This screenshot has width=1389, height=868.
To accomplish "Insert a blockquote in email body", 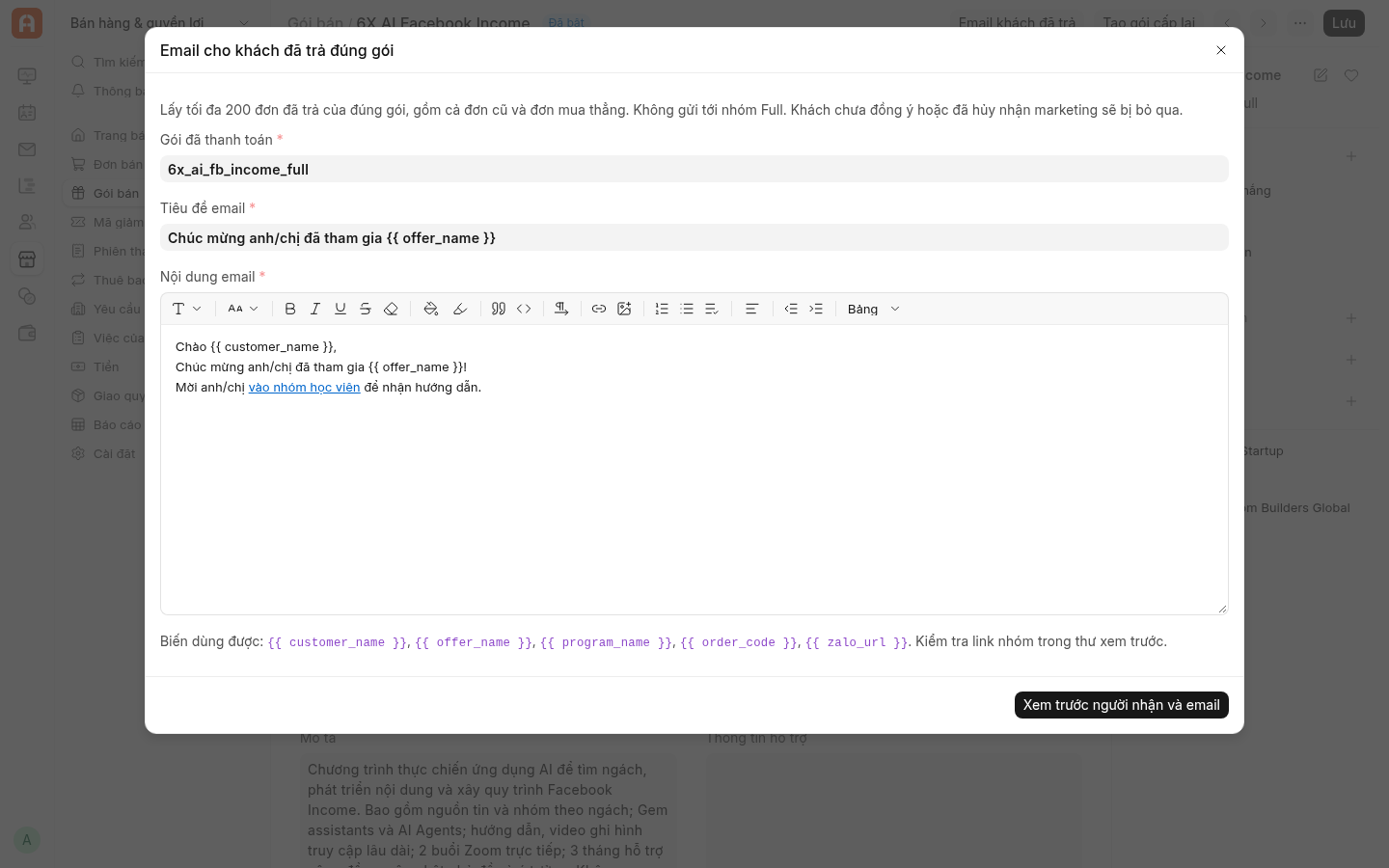I will pos(499,309).
